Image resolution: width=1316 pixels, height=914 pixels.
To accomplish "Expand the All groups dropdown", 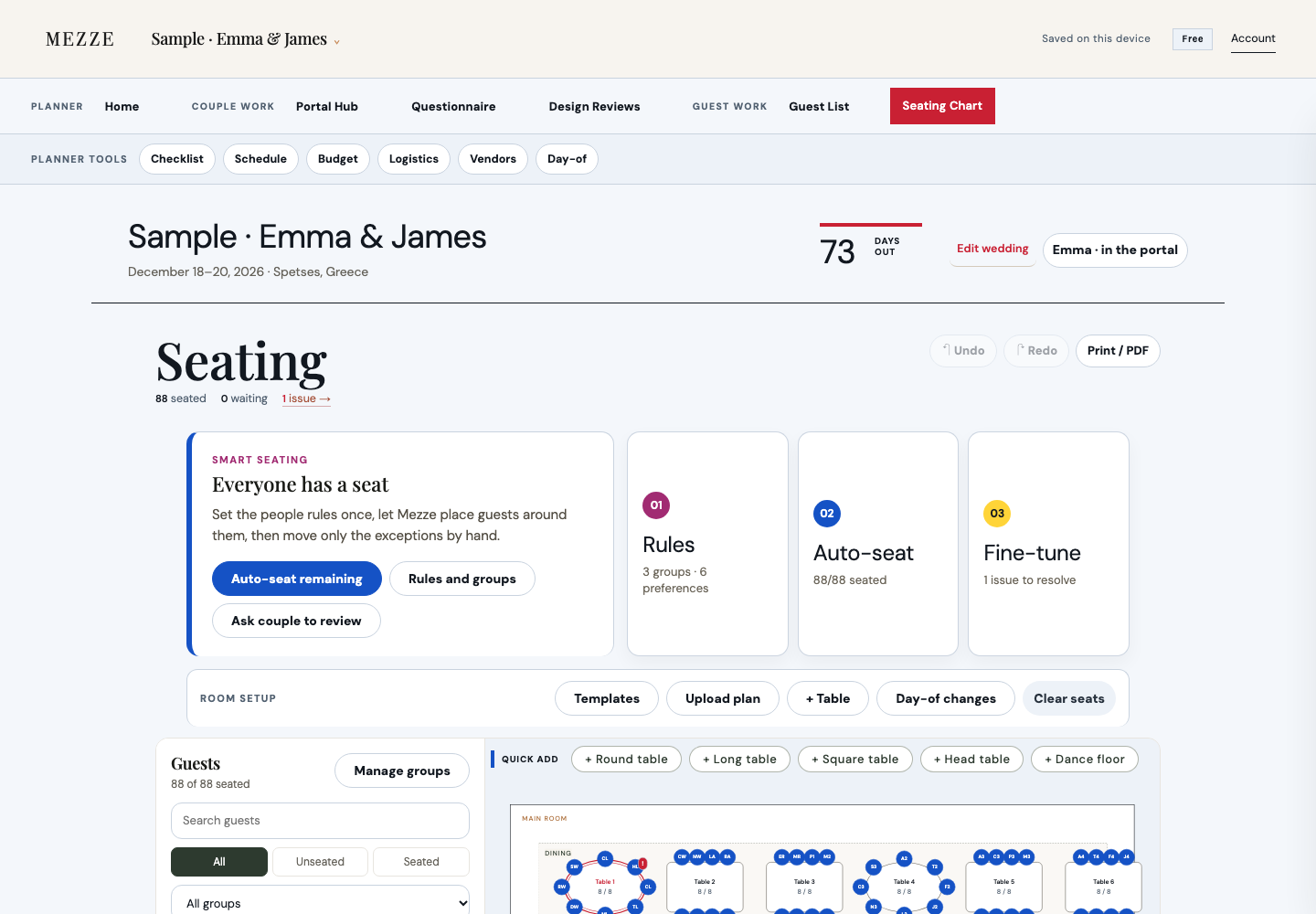I will (320, 902).
